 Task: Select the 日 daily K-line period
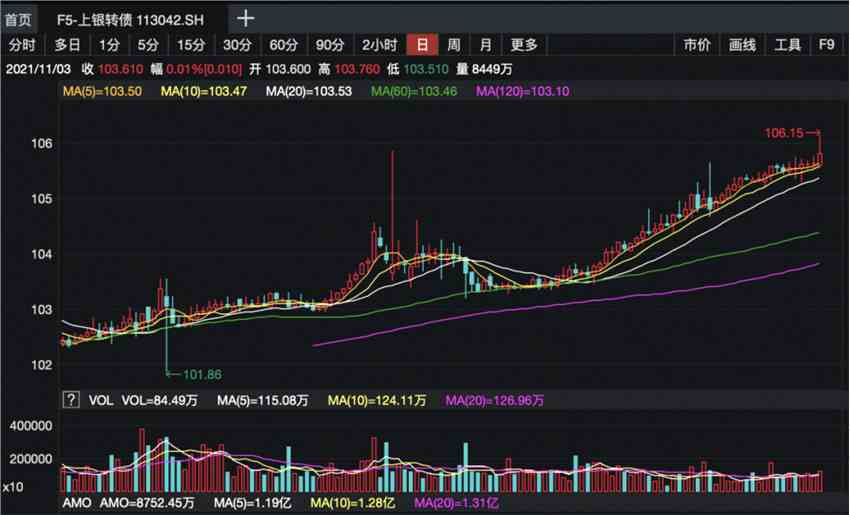tap(422, 45)
